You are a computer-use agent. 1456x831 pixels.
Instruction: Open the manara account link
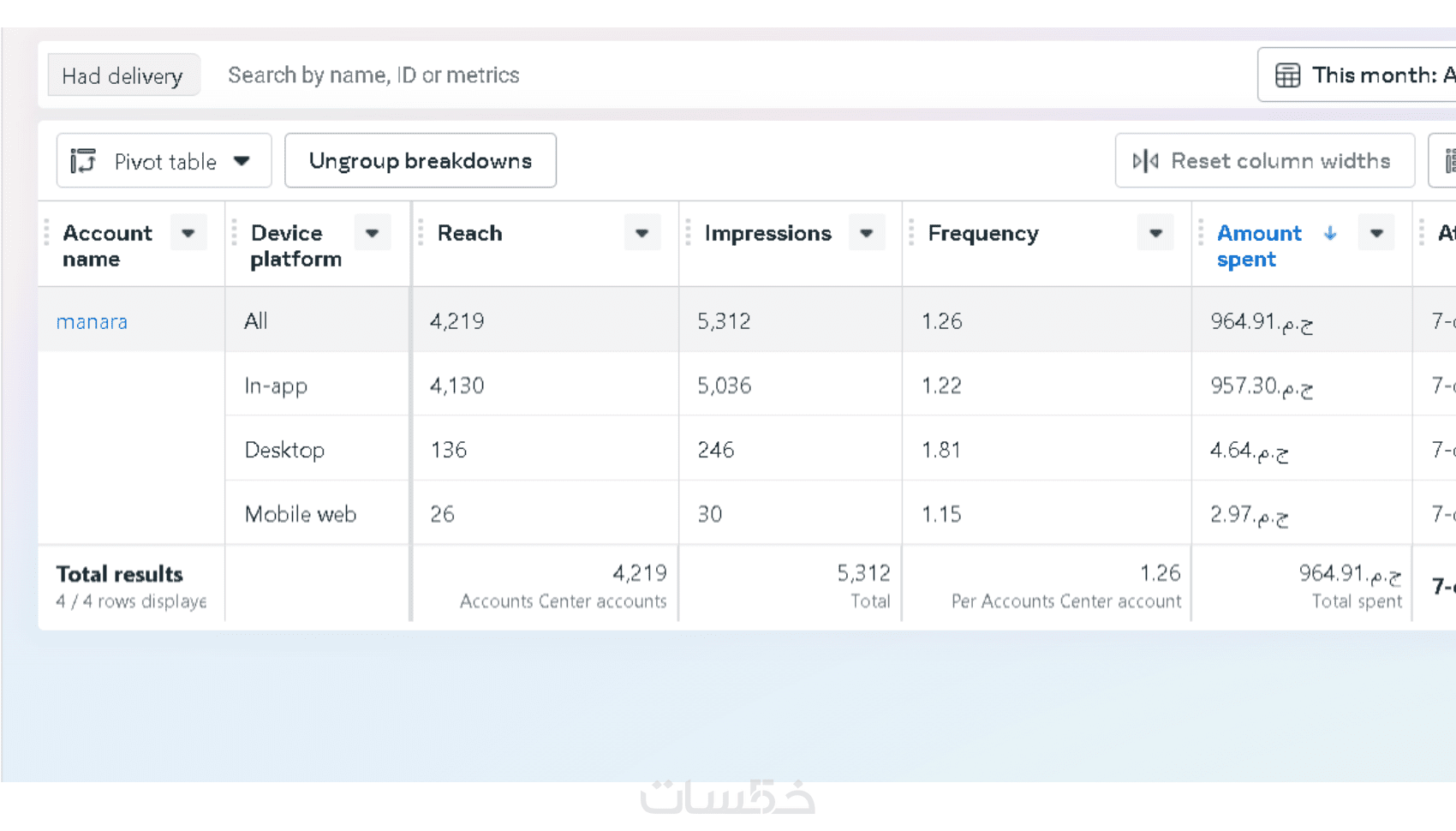(x=92, y=322)
